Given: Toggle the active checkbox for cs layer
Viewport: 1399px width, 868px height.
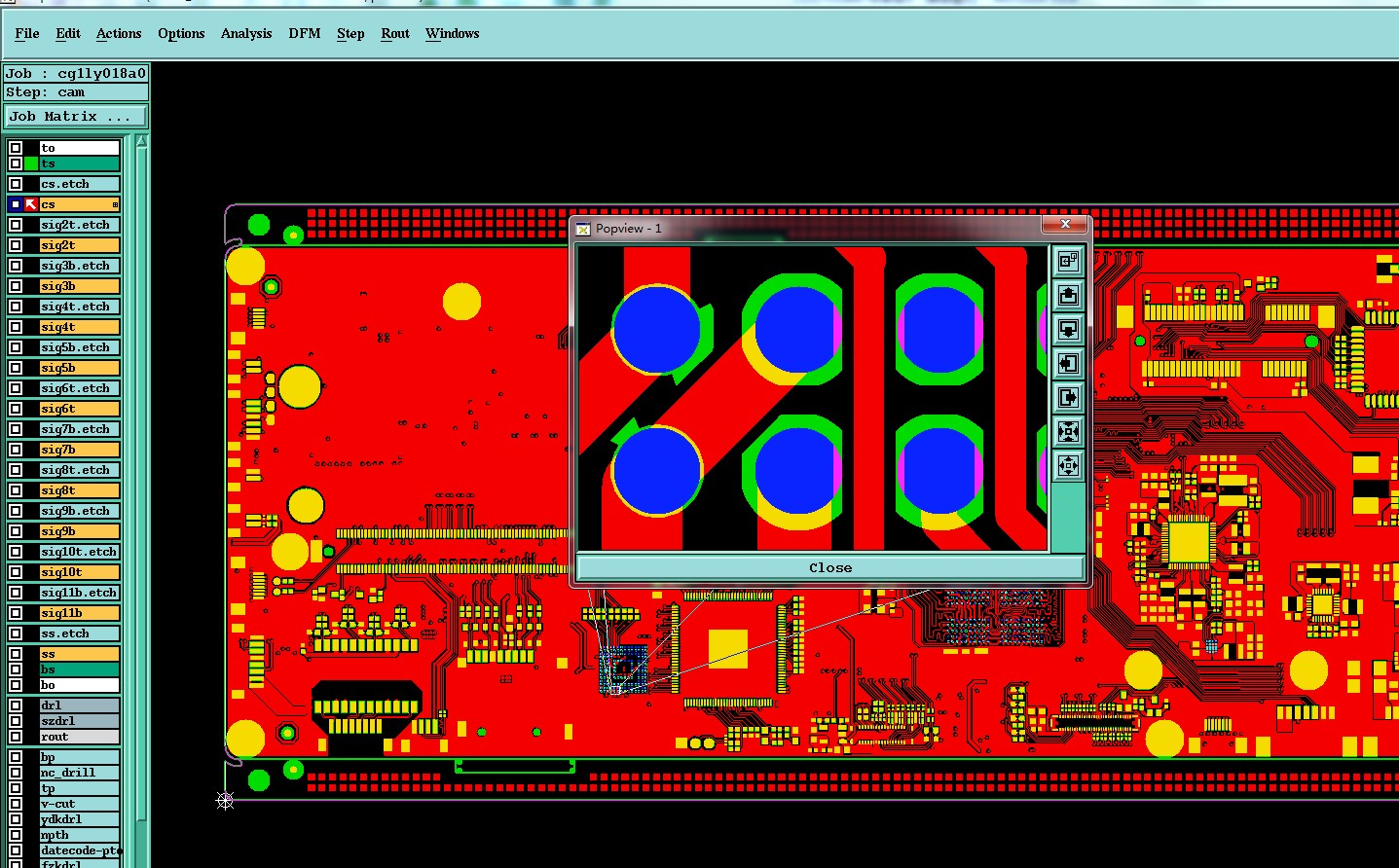Looking at the screenshot, I should (16, 204).
